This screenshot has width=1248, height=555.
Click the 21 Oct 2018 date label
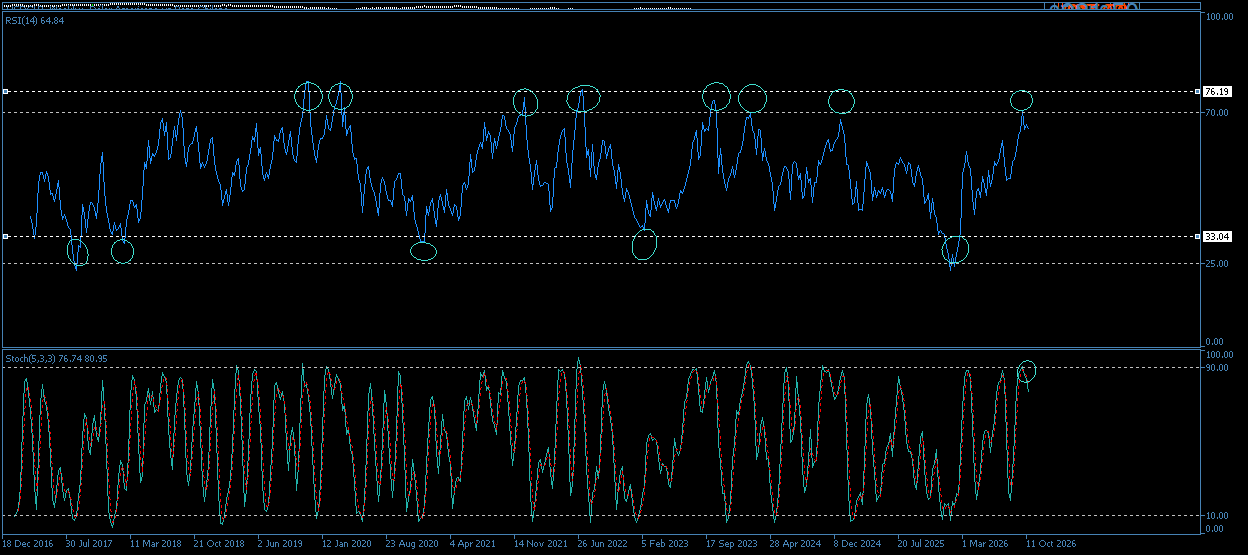pyautogui.click(x=219, y=544)
